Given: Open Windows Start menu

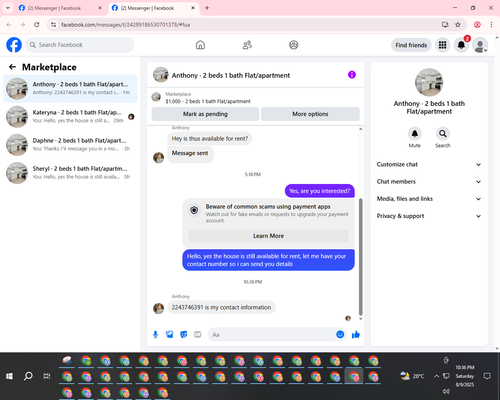Looking at the screenshot, I should pyautogui.click(x=9, y=376).
